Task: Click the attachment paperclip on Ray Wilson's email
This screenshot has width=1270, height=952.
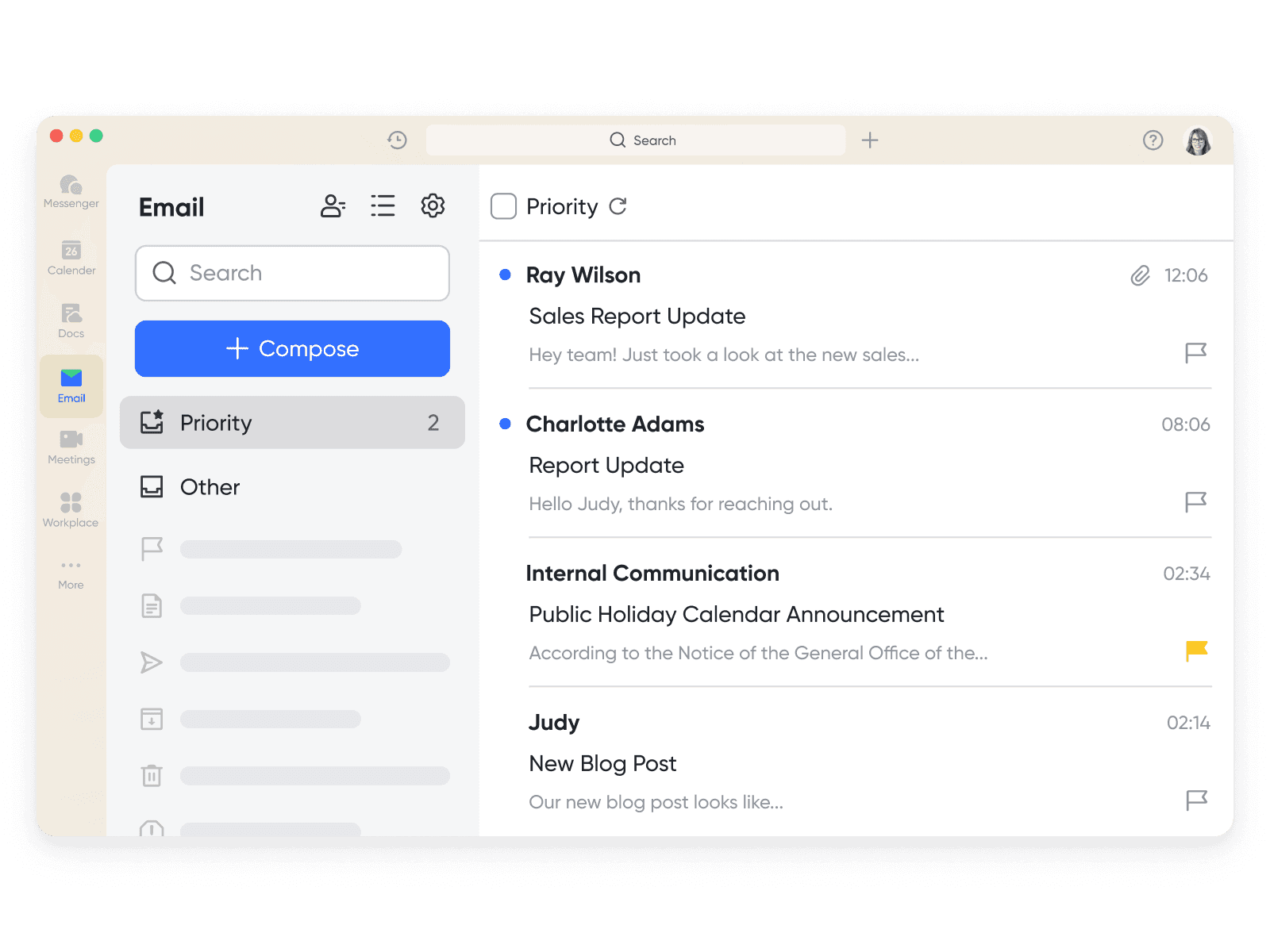Action: pos(1141,275)
